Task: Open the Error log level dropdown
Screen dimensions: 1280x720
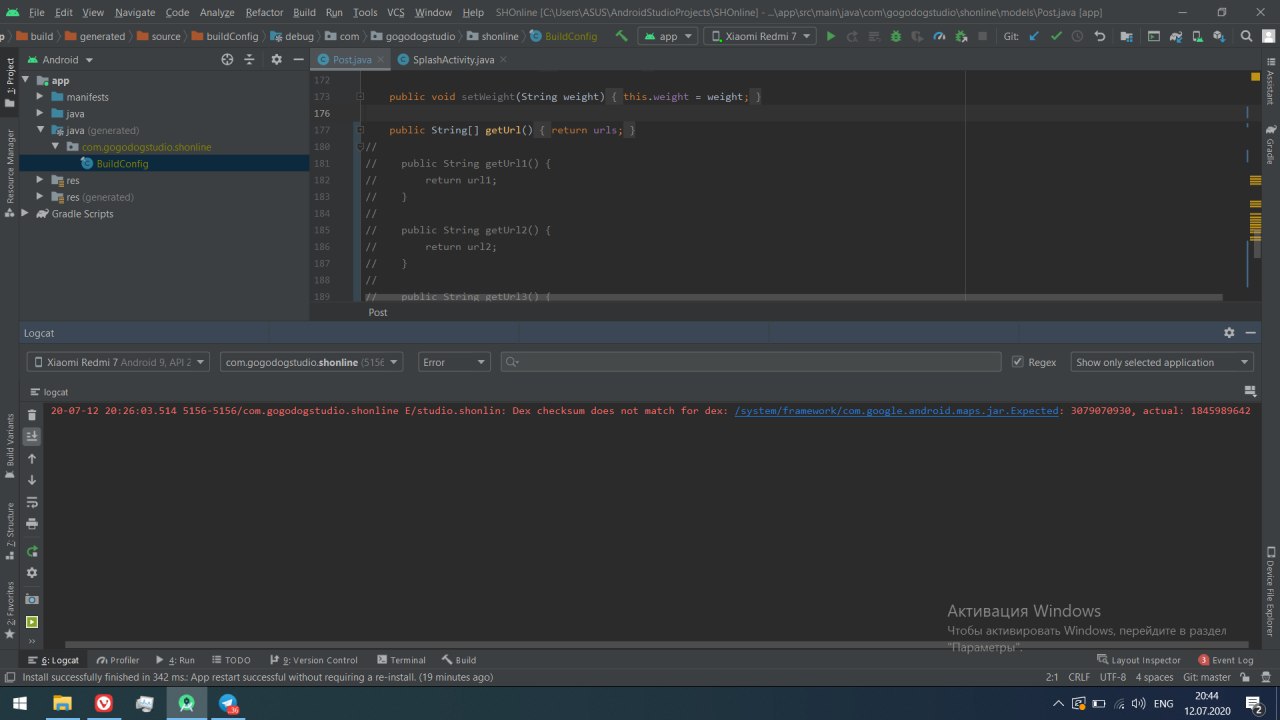Action: click(x=454, y=362)
